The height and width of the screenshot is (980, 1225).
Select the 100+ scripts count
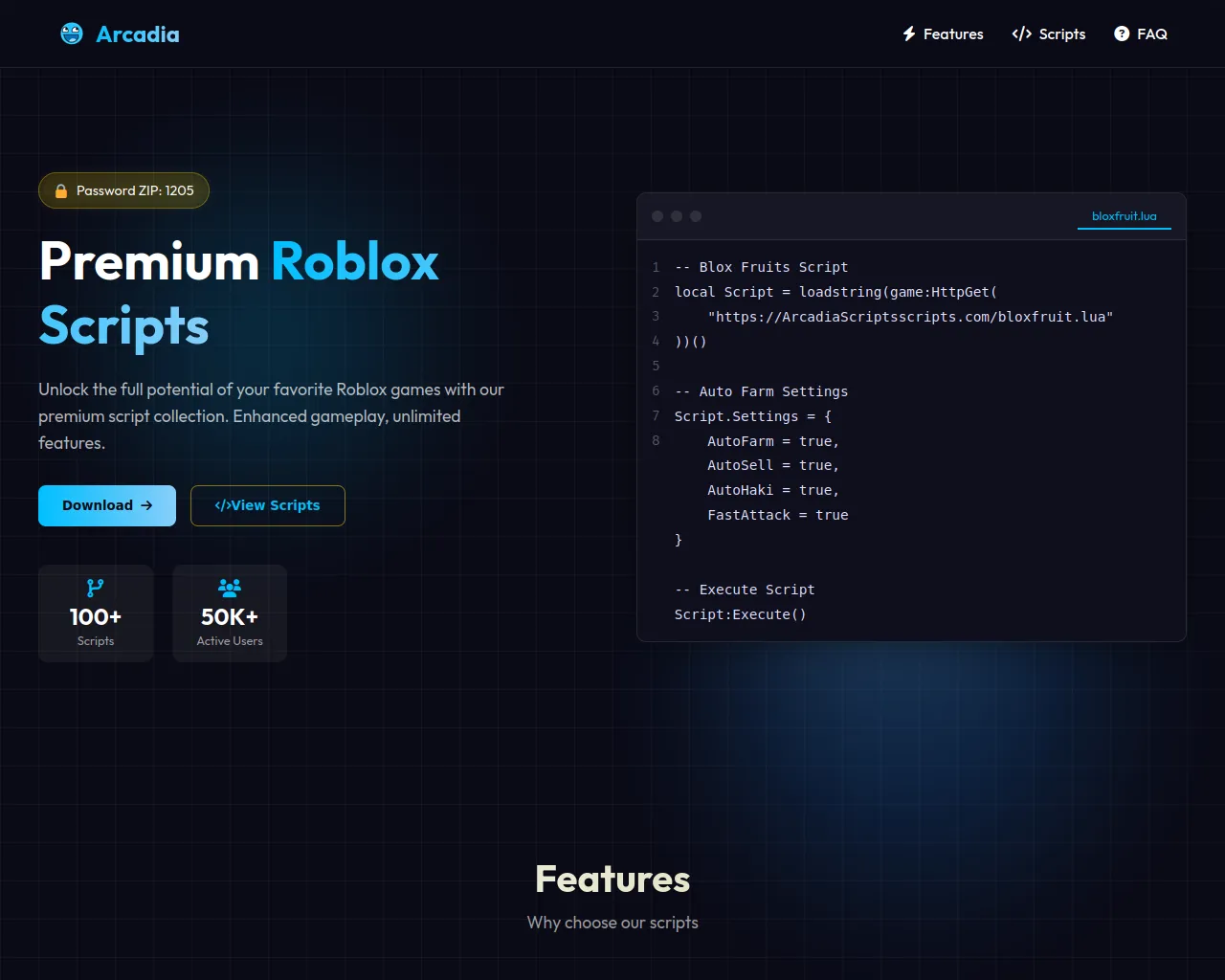[96, 616]
